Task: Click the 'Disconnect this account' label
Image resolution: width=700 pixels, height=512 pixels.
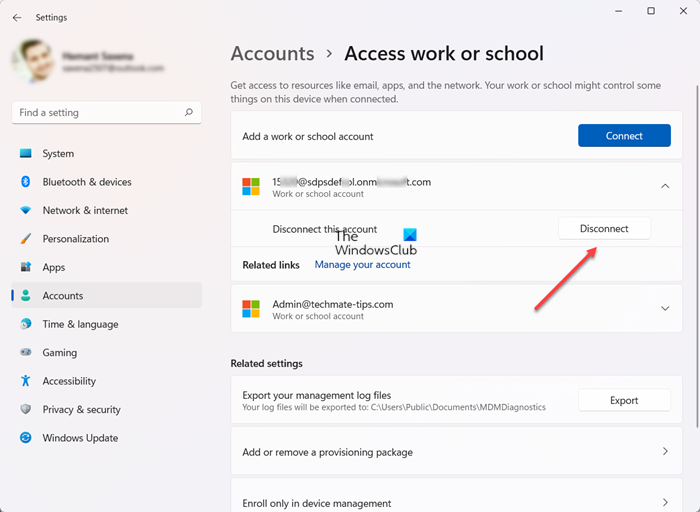Action: pyautogui.click(x=325, y=229)
